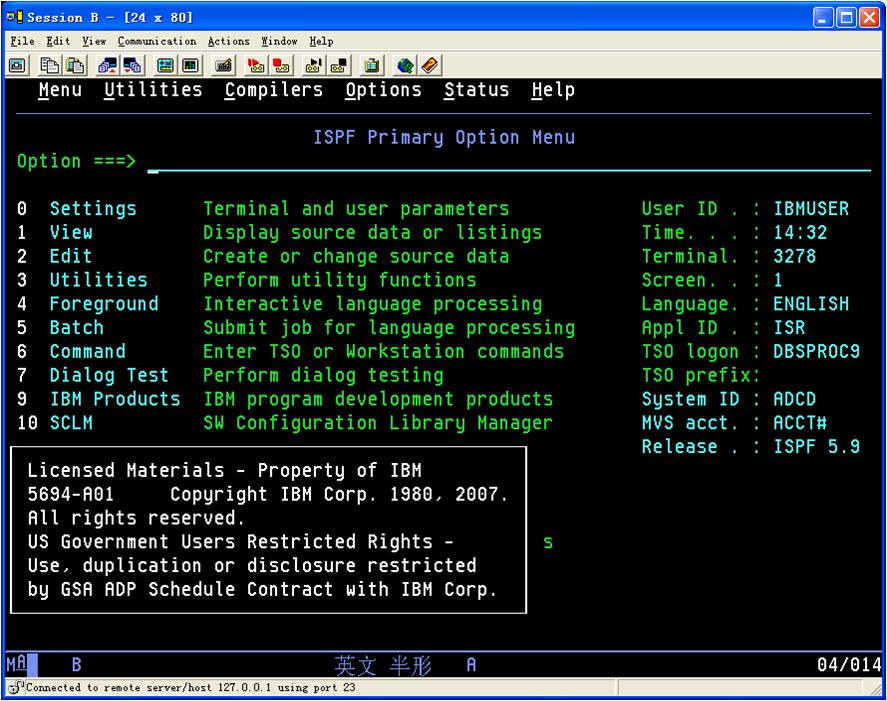Image resolution: width=887 pixels, height=701 pixels.
Task: Open the emulator Help menu in menu bar
Action: pyautogui.click(x=321, y=41)
